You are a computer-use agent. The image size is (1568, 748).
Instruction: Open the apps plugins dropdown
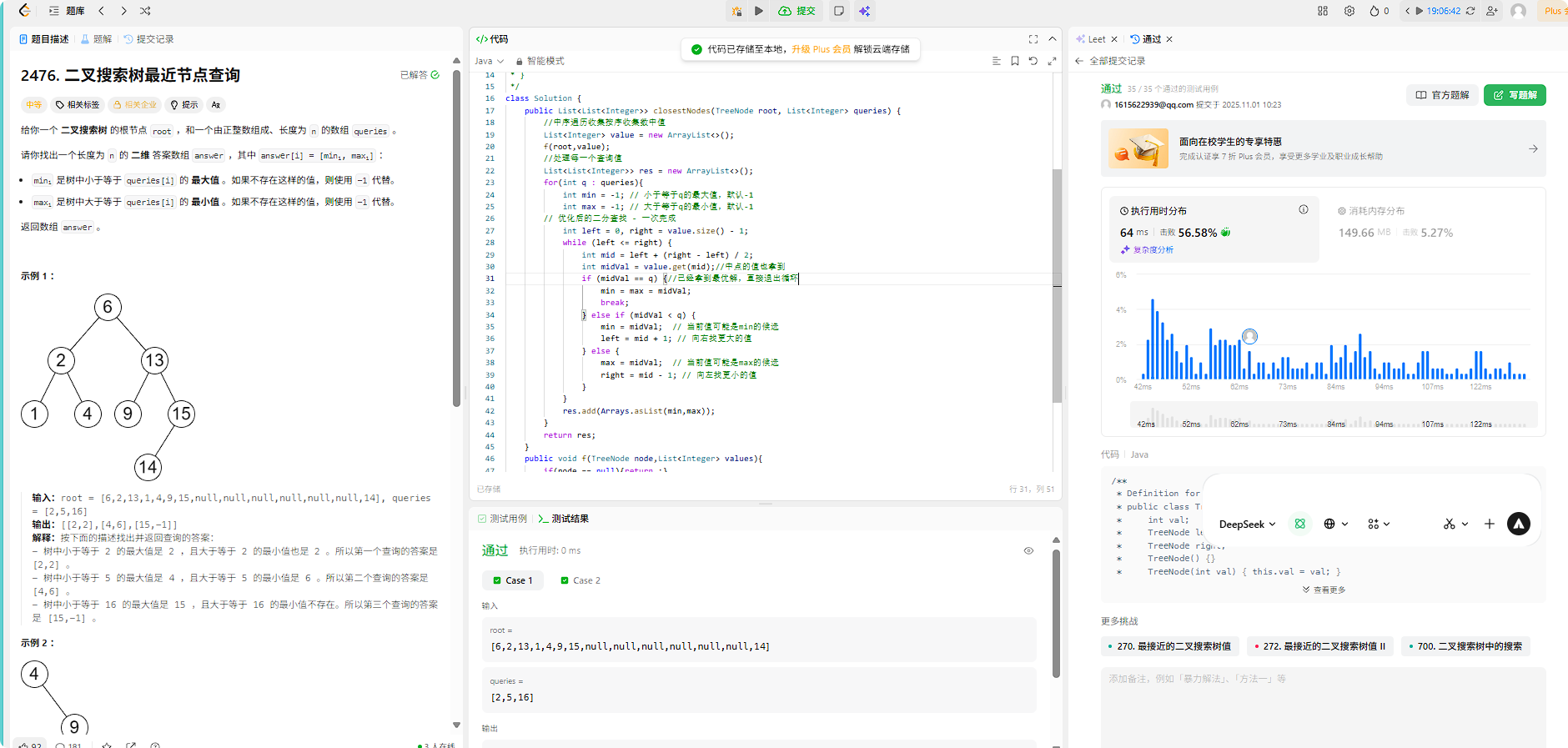(x=1379, y=524)
